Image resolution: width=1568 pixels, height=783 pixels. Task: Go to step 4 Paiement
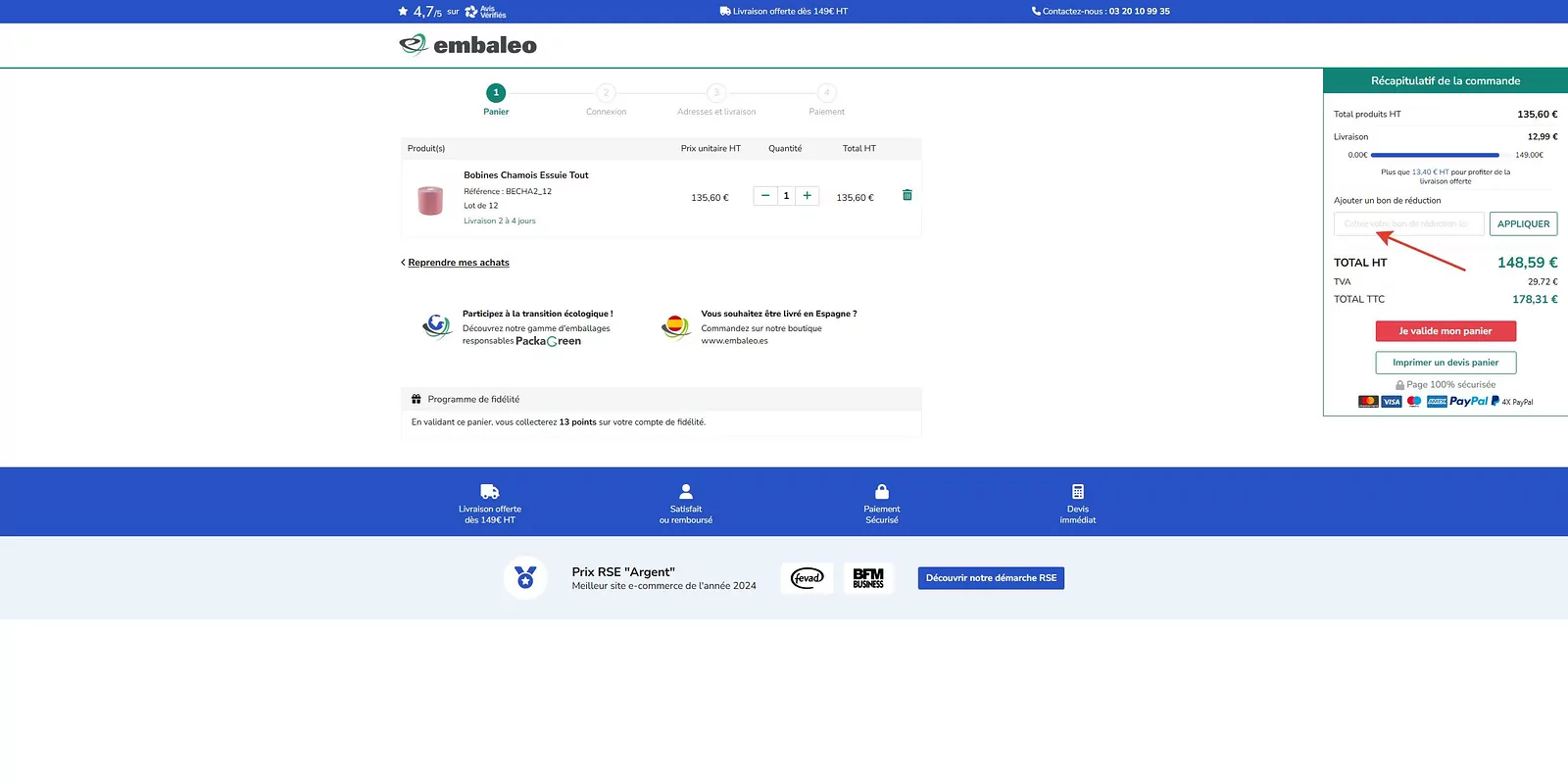point(826,99)
